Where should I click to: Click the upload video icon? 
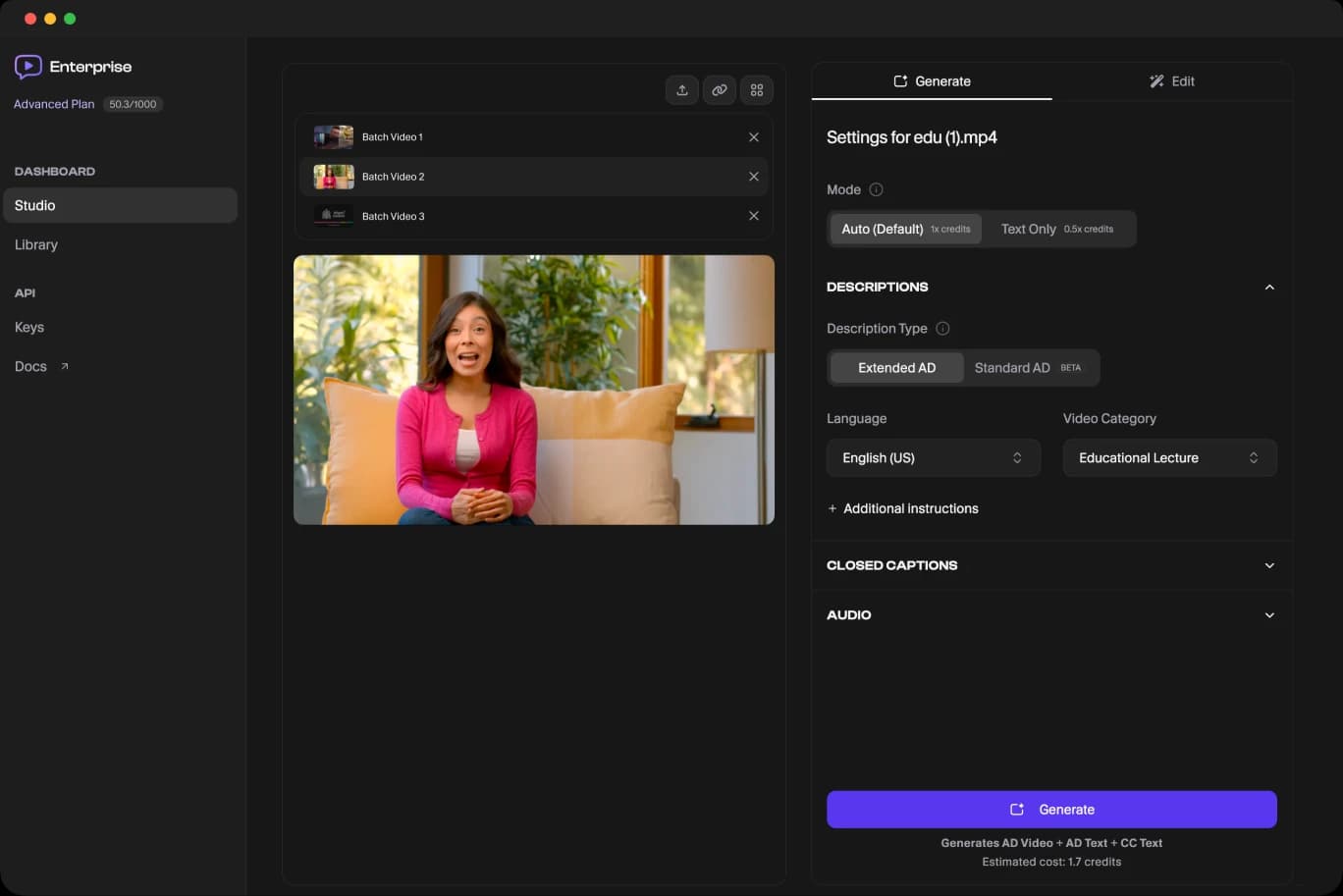(x=681, y=89)
